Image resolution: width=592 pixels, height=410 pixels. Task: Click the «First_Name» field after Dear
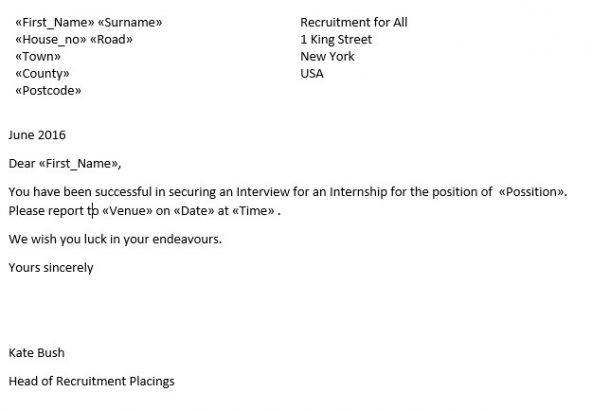point(79,163)
